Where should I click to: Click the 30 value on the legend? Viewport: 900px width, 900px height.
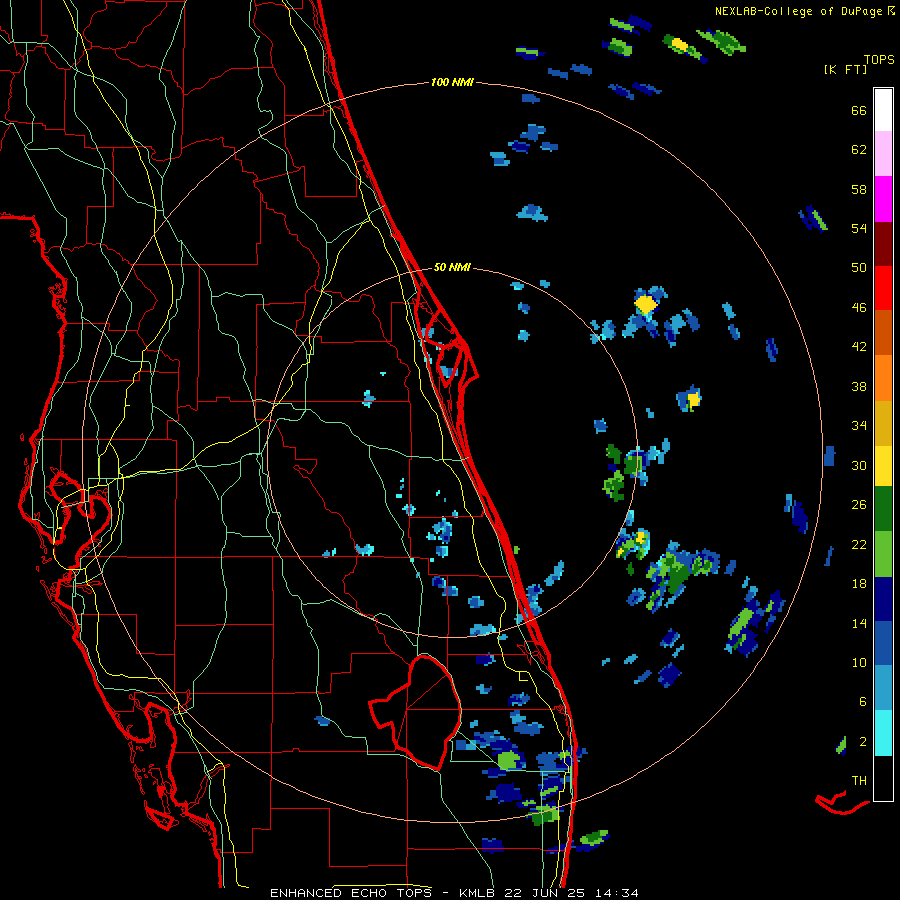click(859, 465)
